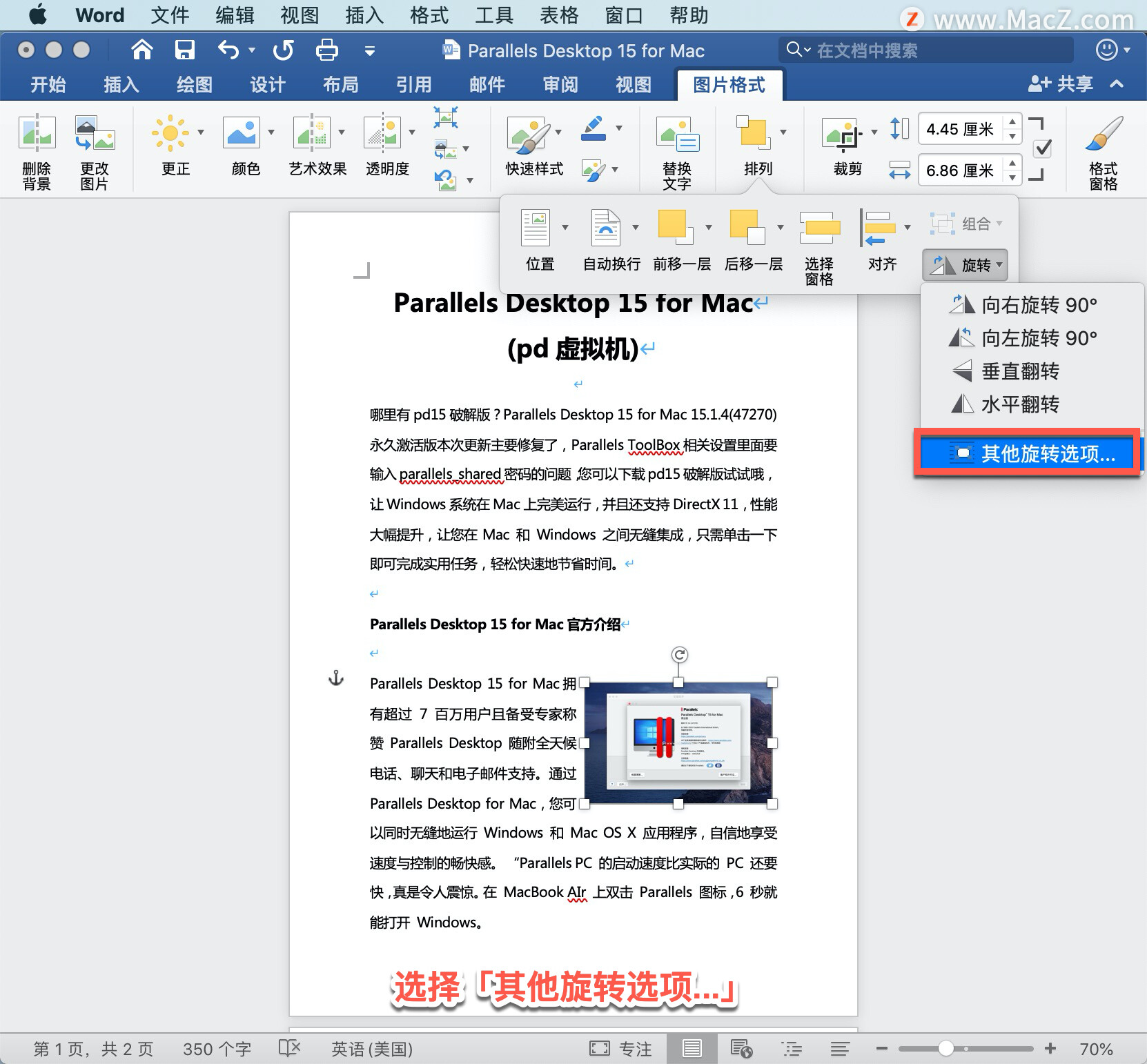1147x1064 pixels.
Task: Click the 70% zoom level
Action: [1096, 1049]
